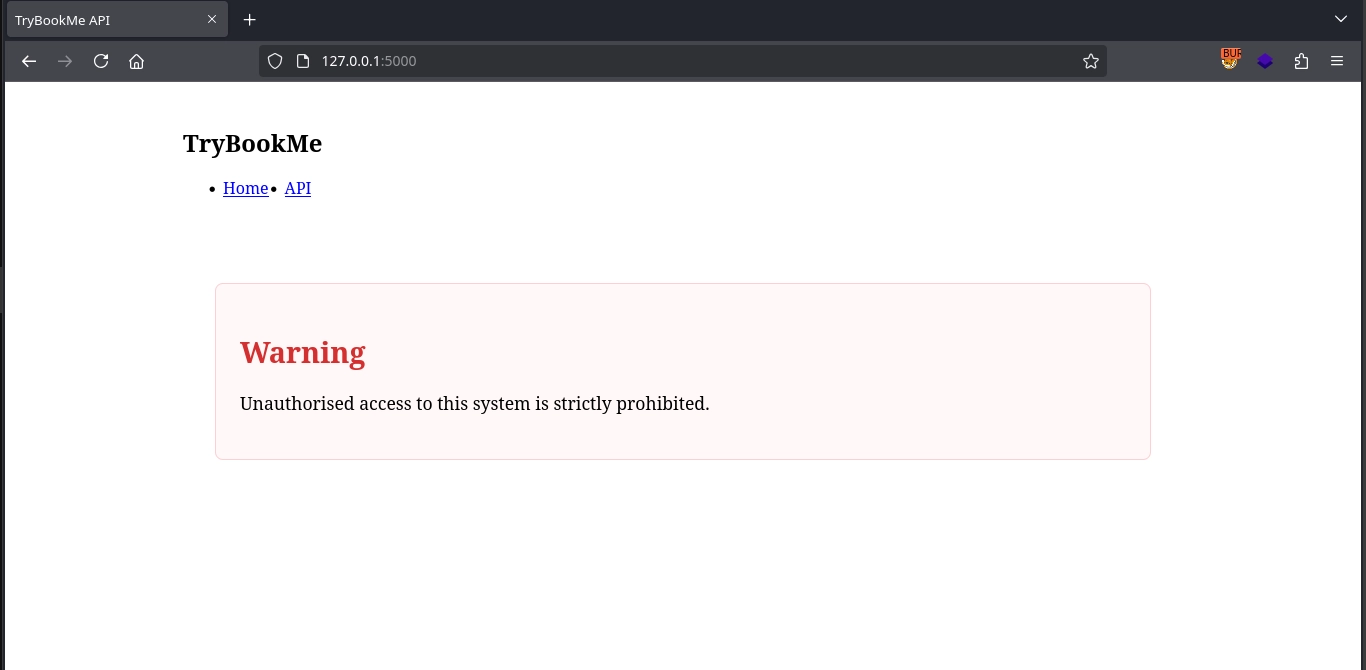Image resolution: width=1366 pixels, height=670 pixels.
Task: Open a new tab with plus button
Action: pyautogui.click(x=250, y=20)
